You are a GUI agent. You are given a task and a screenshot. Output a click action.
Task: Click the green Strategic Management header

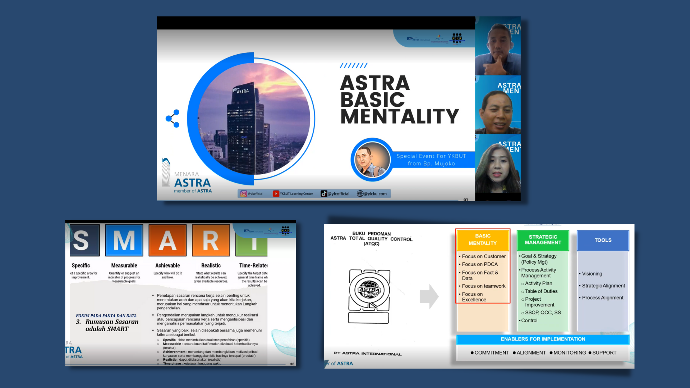coord(543,240)
